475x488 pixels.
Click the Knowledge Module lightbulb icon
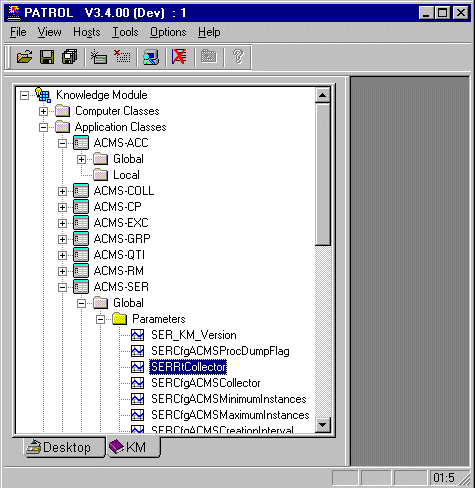click(x=43, y=95)
